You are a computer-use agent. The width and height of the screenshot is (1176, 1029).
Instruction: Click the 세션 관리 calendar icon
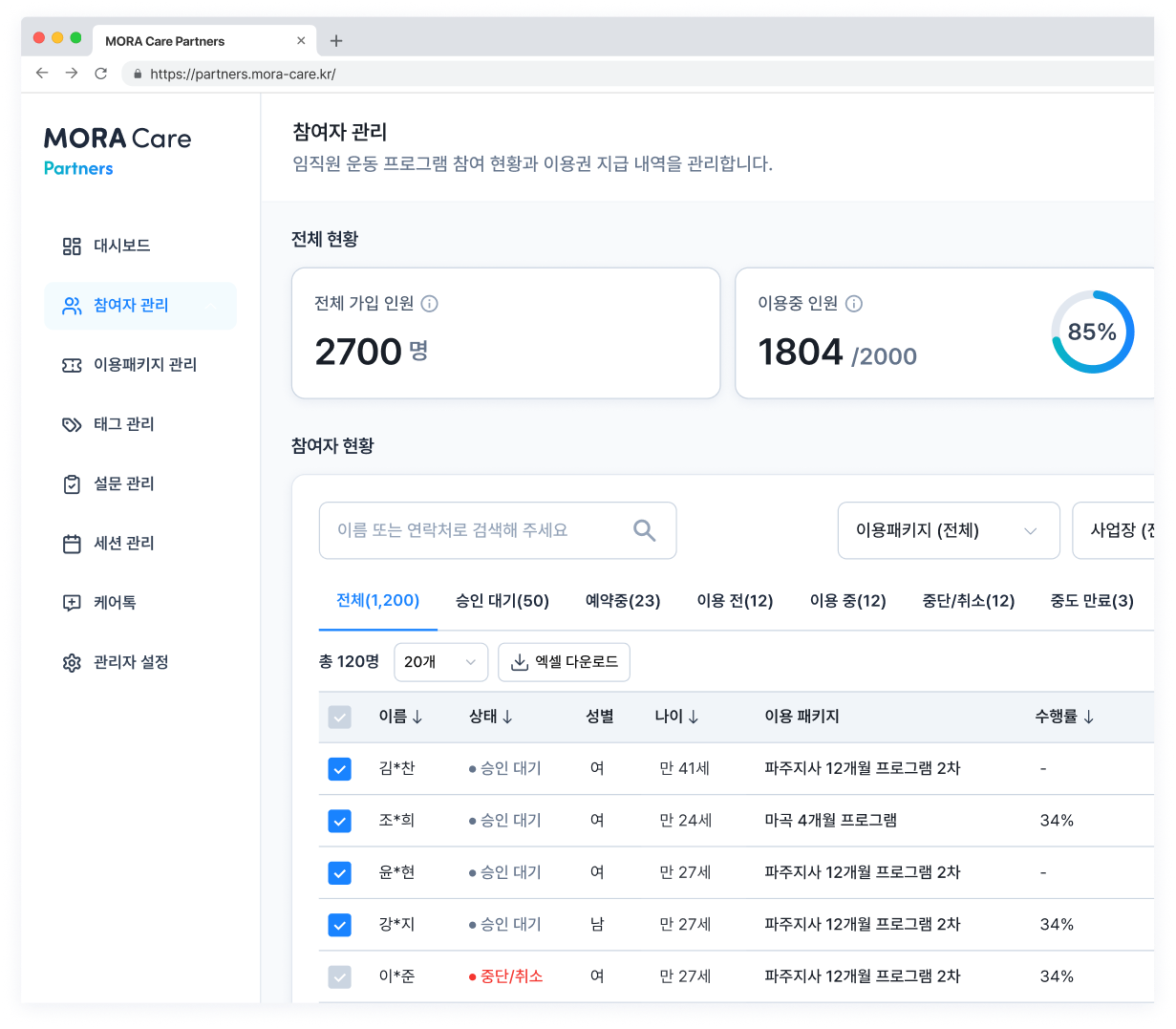click(x=72, y=544)
